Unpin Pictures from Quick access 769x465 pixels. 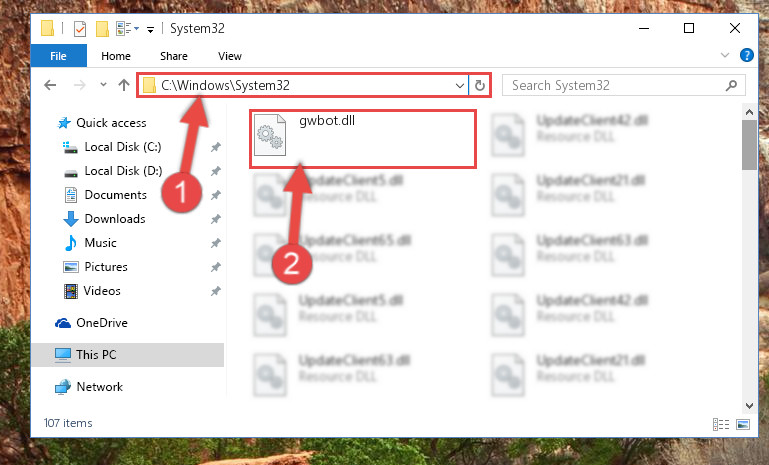click(x=215, y=267)
